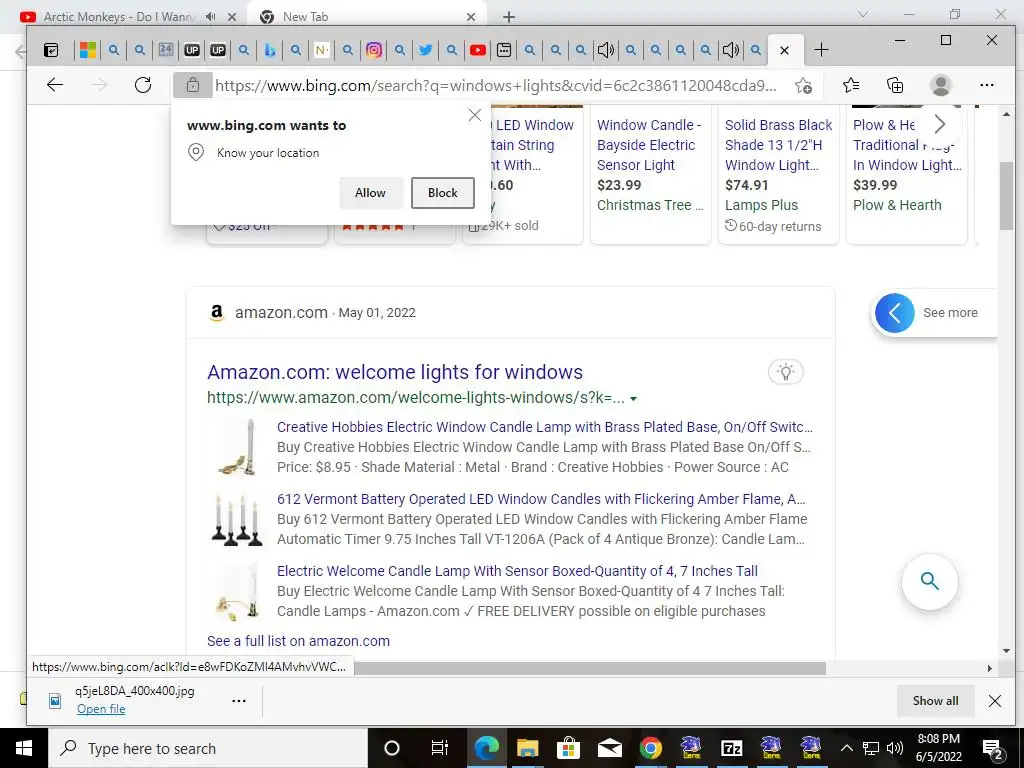The height and width of the screenshot is (768, 1024).
Task: Open 612 Vermont Battery Operated LED Candles link
Action: (541, 499)
